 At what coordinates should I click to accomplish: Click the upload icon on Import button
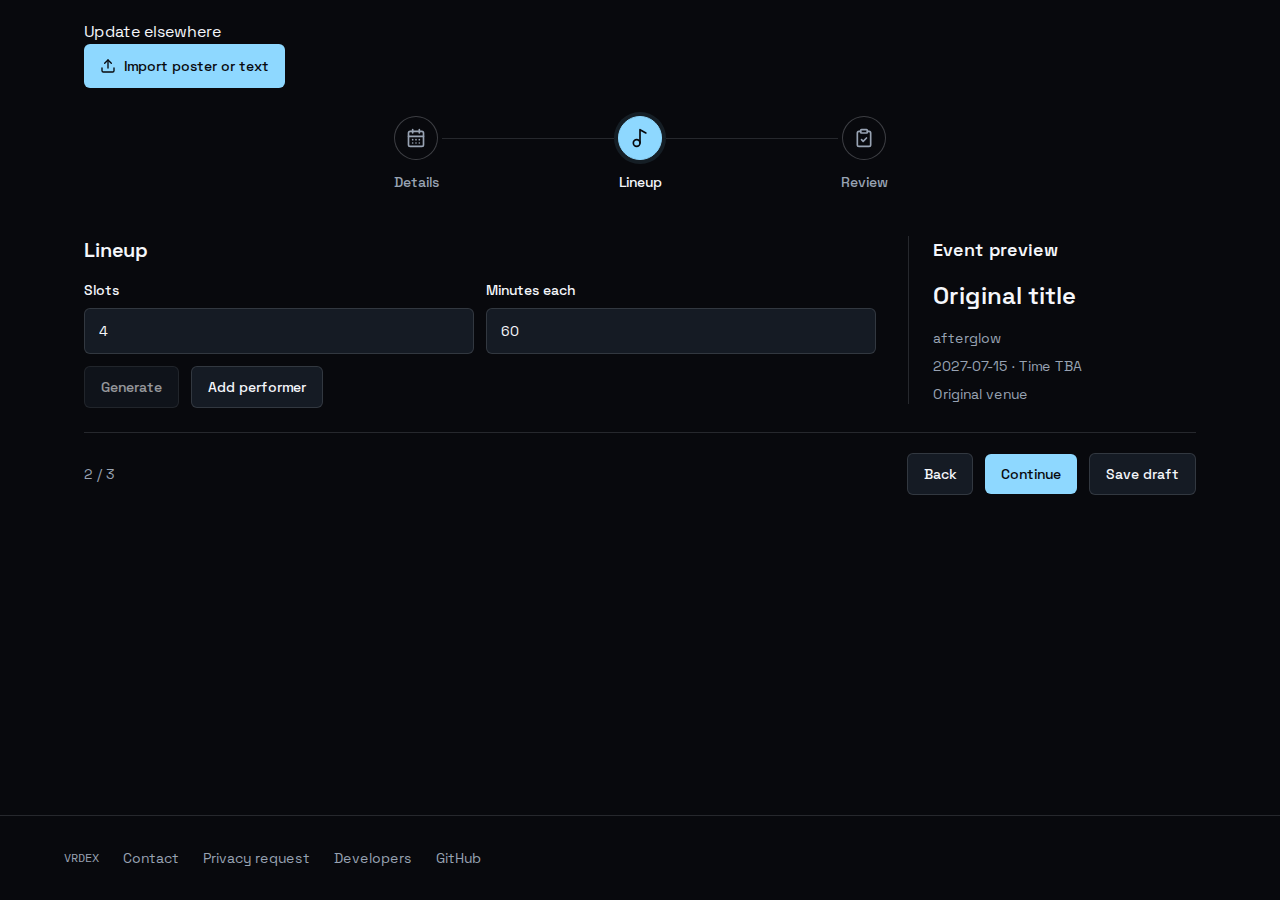[108, 66]
